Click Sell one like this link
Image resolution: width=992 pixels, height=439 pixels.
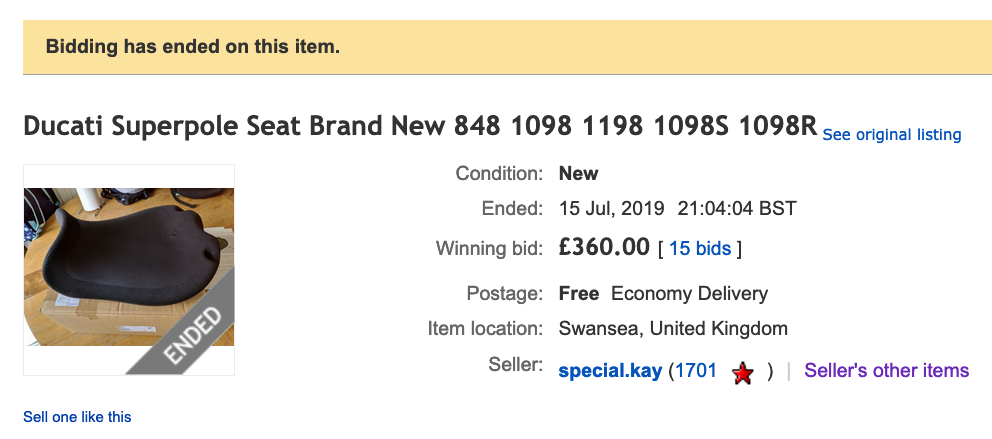[77, 417]
